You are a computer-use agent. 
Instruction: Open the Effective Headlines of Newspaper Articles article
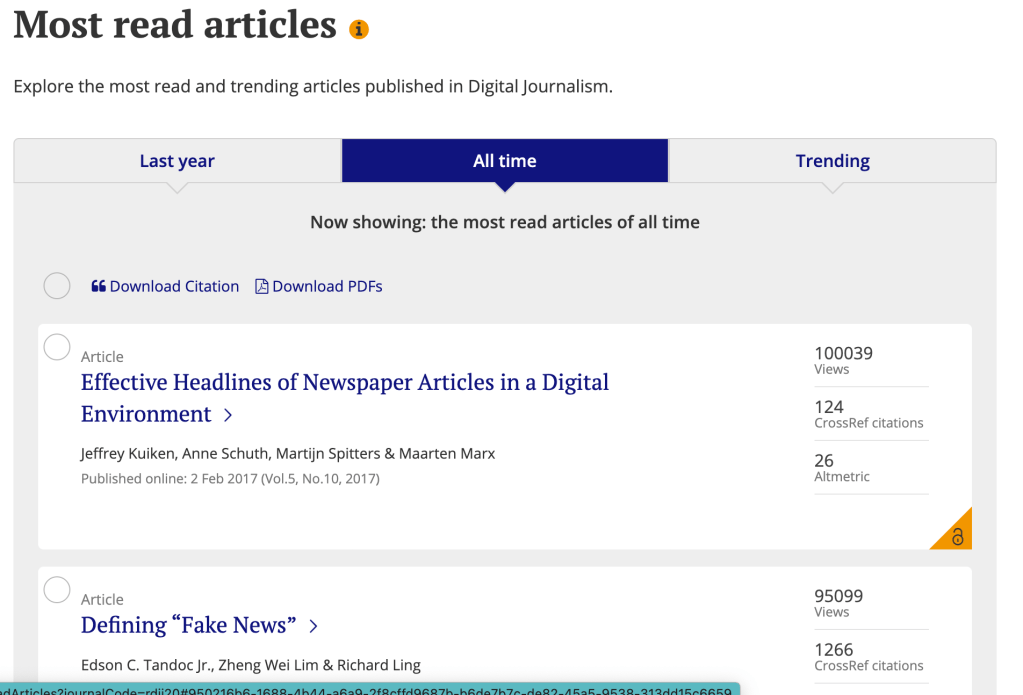pos(344,383)
